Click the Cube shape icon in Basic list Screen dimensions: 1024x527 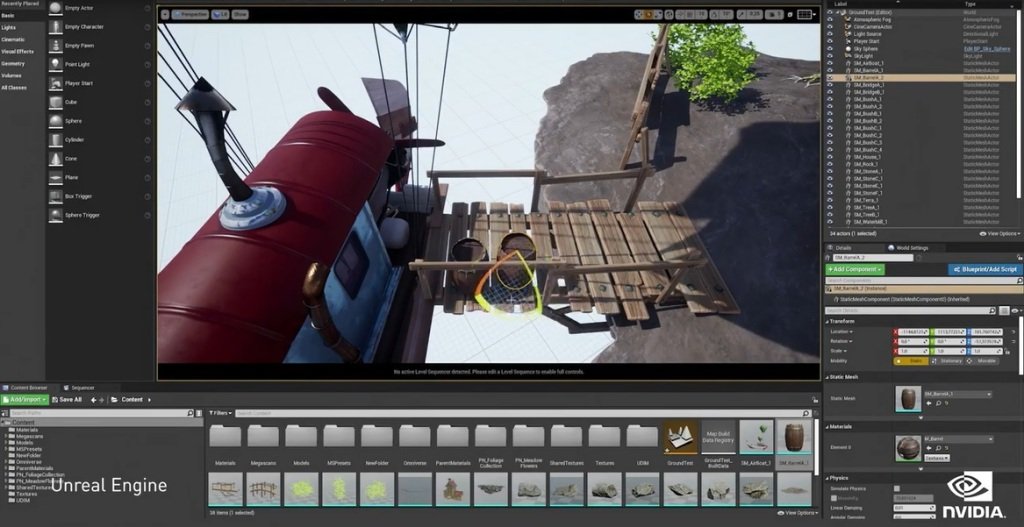coord(54,101)
